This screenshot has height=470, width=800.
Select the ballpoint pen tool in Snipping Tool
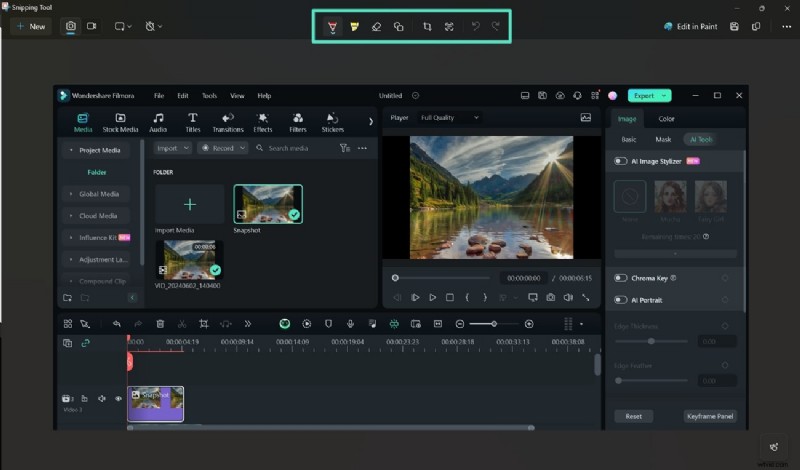(x=333, y=26)
